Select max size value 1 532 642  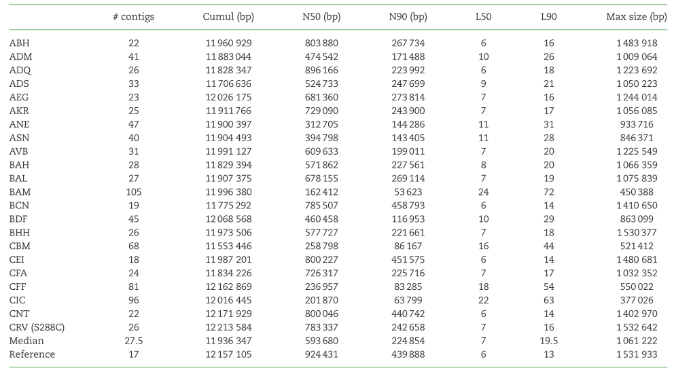point(637,327)
